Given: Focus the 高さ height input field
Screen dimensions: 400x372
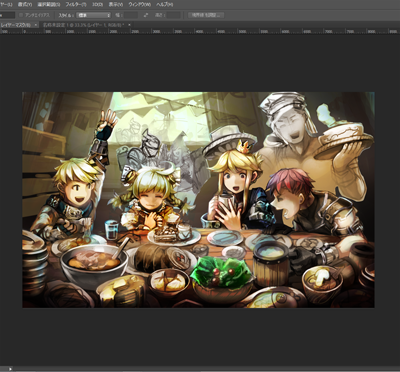Looking at the screenshot, I should coord(174,15).
